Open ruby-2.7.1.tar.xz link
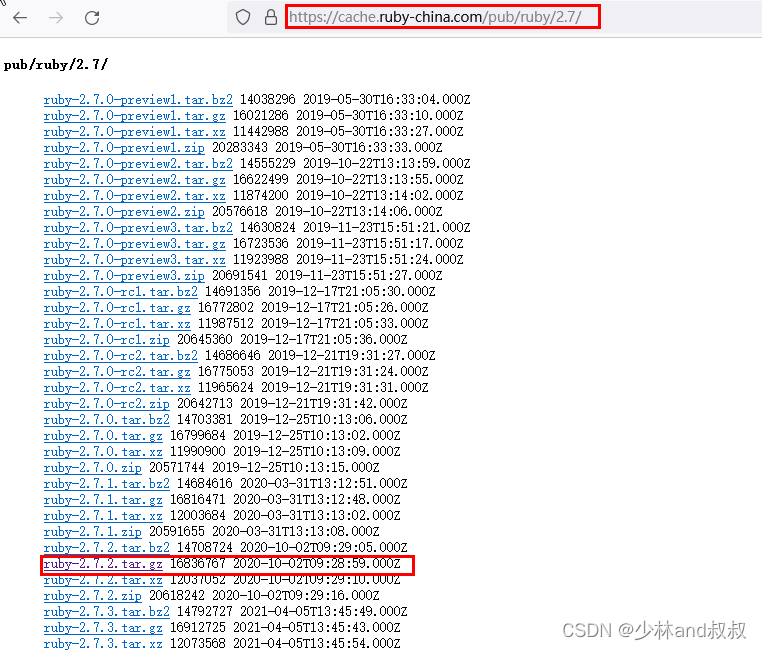Screen dimensions: 762x650 point(103,516)
